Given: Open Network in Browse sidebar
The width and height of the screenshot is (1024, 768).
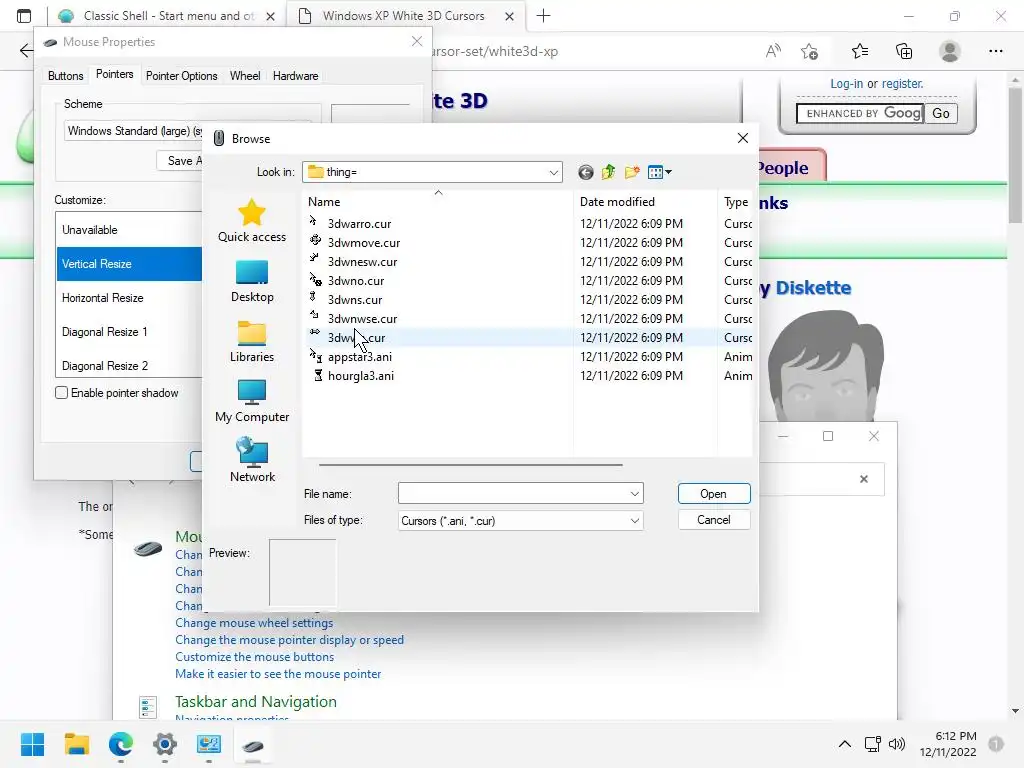Looking at the screenshot, I should click(x=252, y=460).
